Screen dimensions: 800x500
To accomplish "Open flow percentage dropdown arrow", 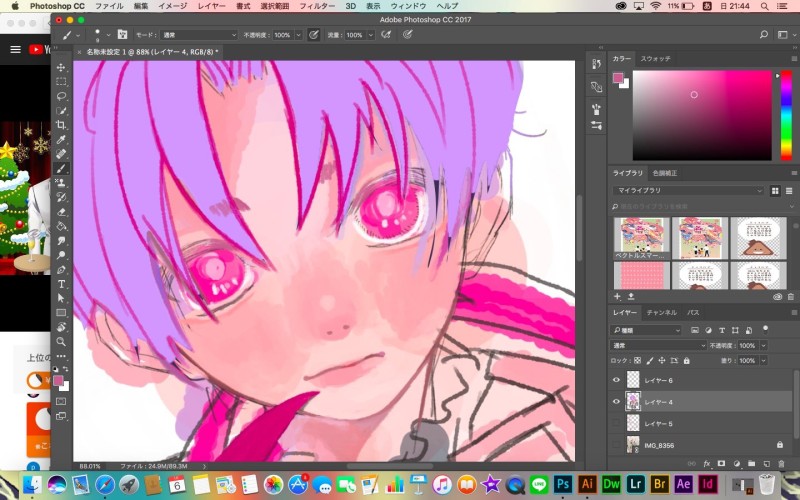I will pos(371,35).
